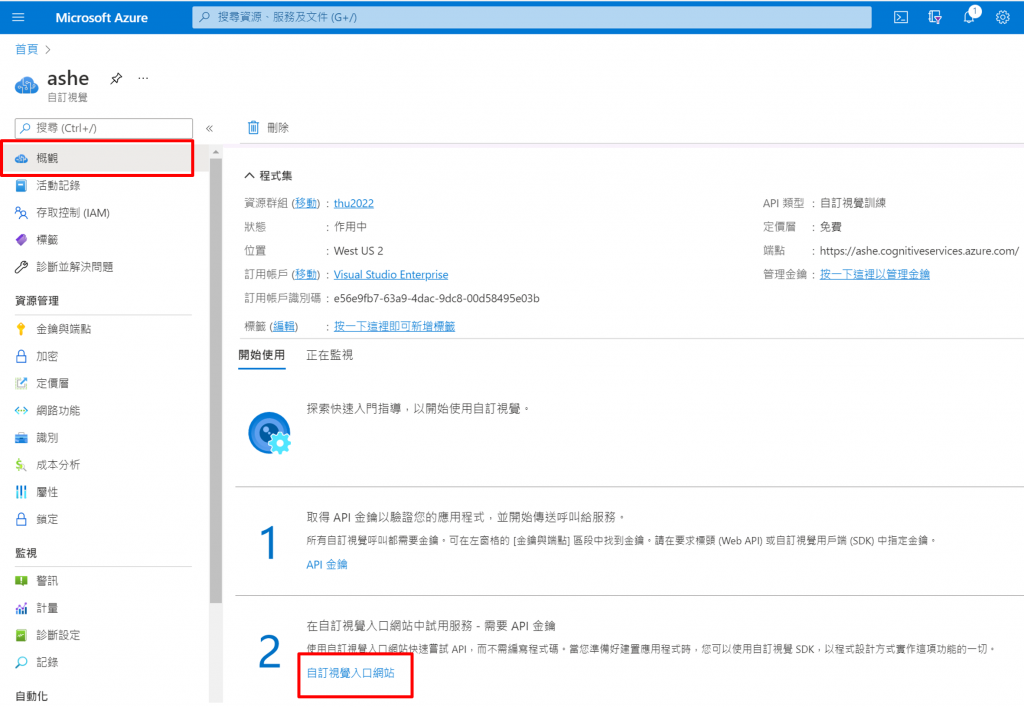Click the West US 2 location value
The image size is (1024, 707).
coord(359,251)
